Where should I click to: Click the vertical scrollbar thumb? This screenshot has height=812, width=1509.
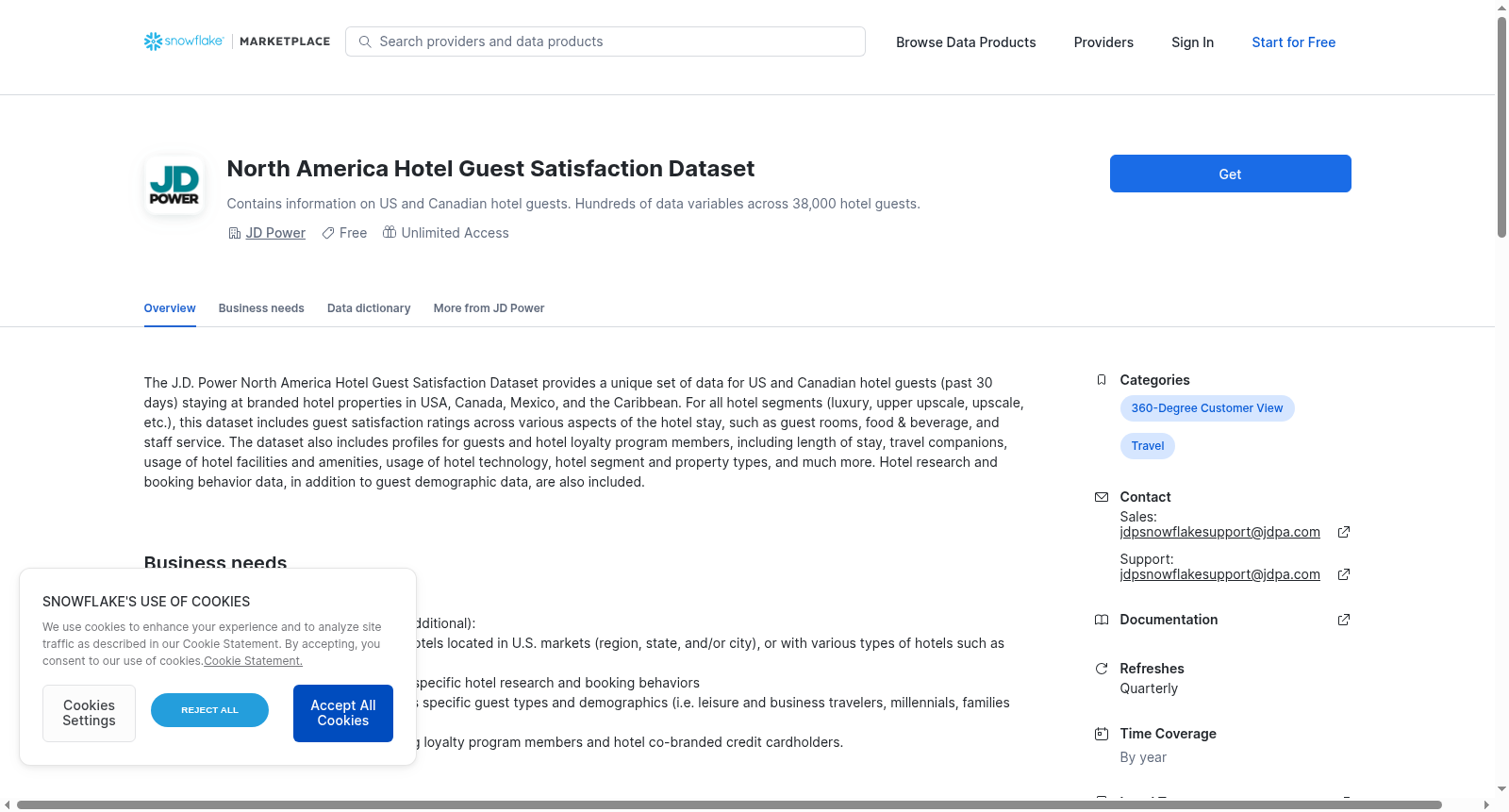(x=1501, y=126)
